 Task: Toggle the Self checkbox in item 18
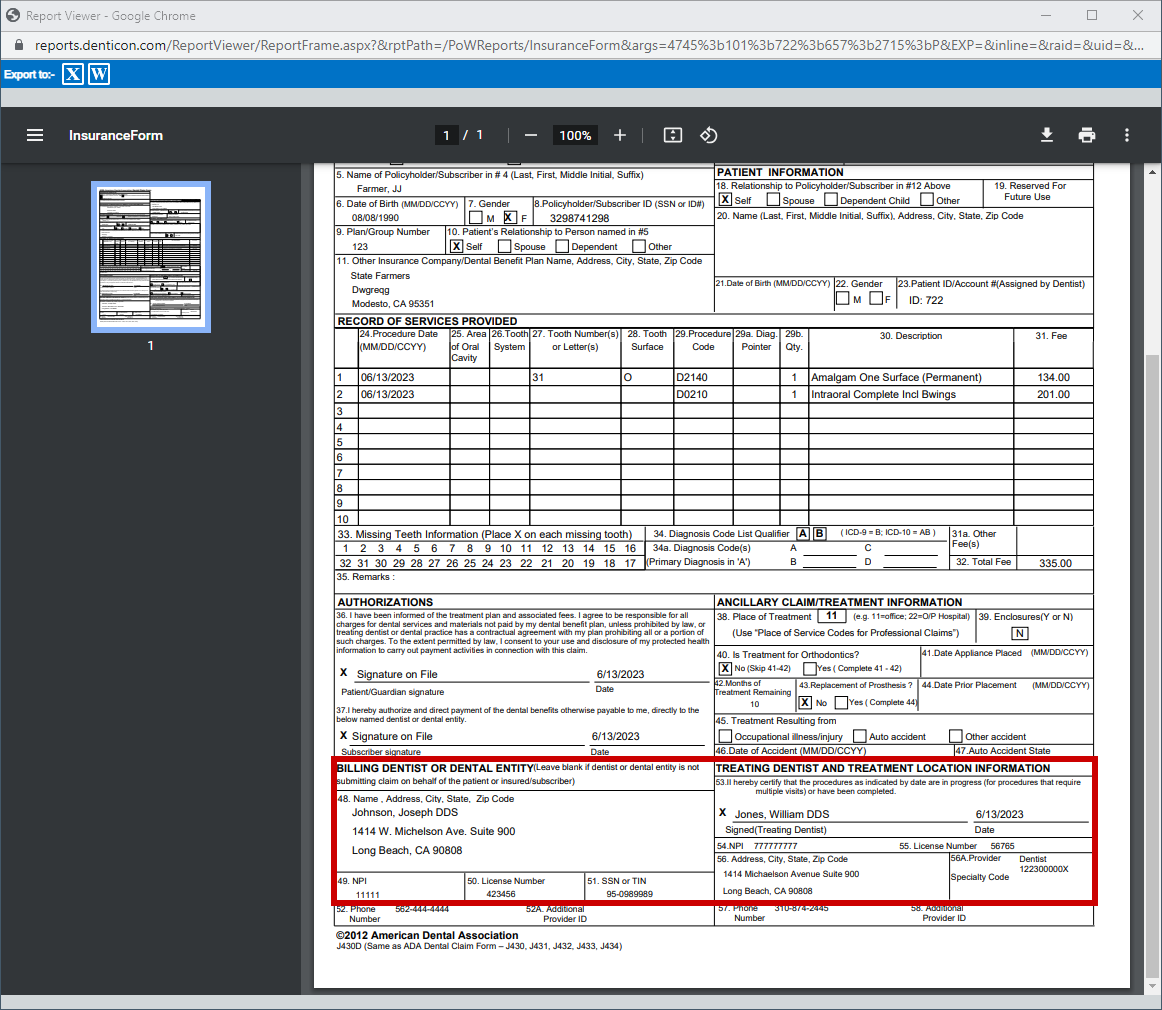[x=726, y=199]
